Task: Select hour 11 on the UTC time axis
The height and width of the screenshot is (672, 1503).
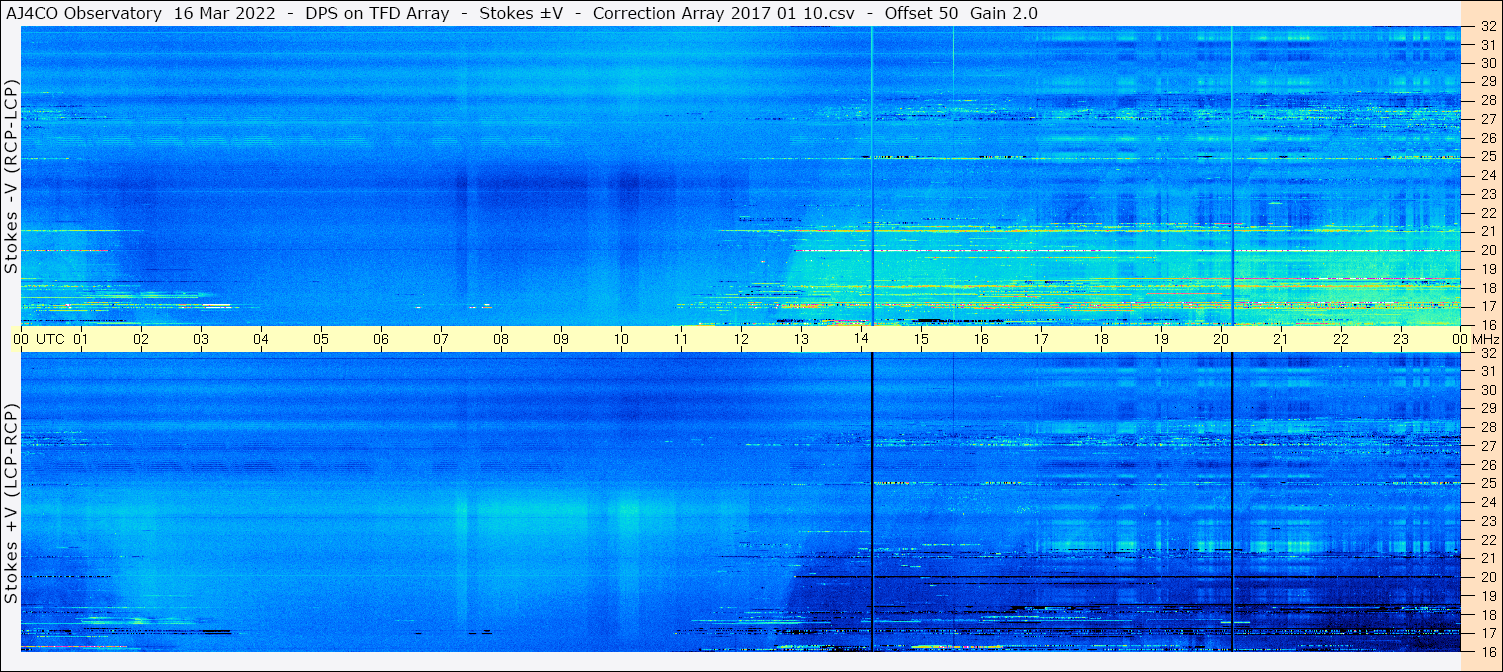Action: pyautogui.click(x=681, y=339)
